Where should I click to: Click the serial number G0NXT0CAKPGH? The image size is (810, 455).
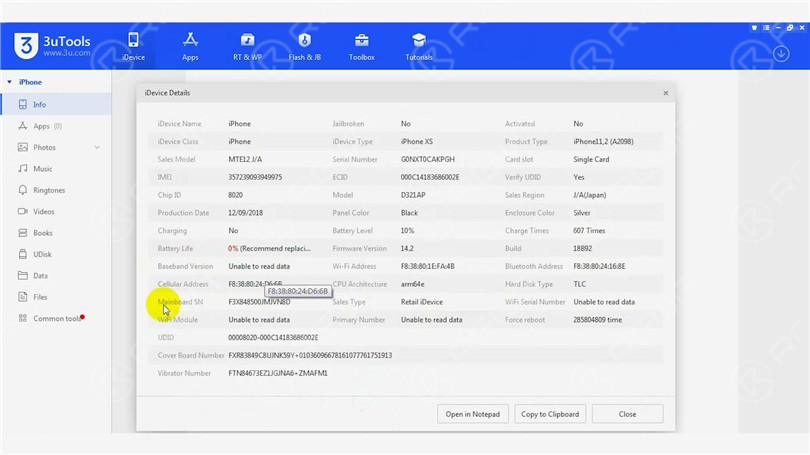[428, 159]
